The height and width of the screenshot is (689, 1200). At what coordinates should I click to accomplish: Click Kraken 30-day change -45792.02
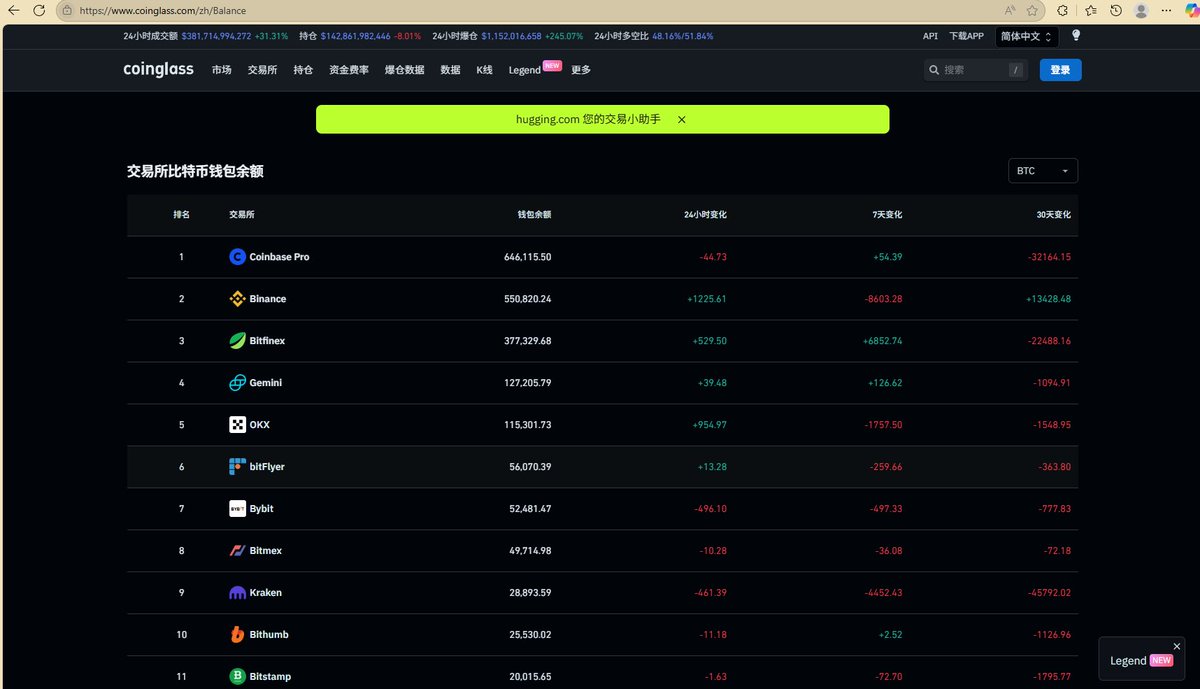(1049, 593)
